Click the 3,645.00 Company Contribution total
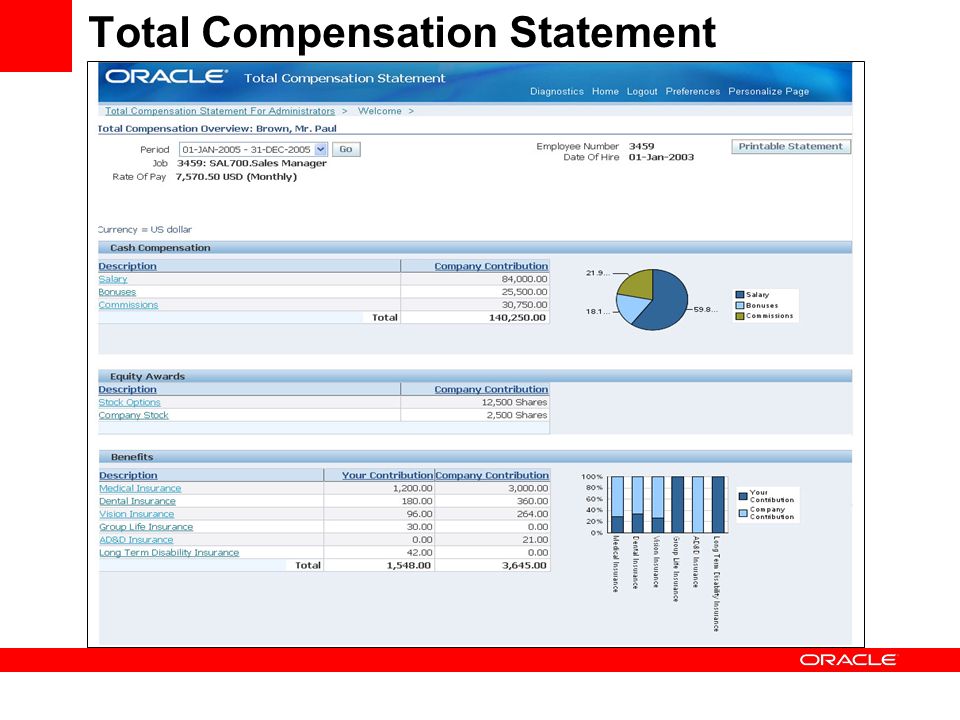 [524, 566]
